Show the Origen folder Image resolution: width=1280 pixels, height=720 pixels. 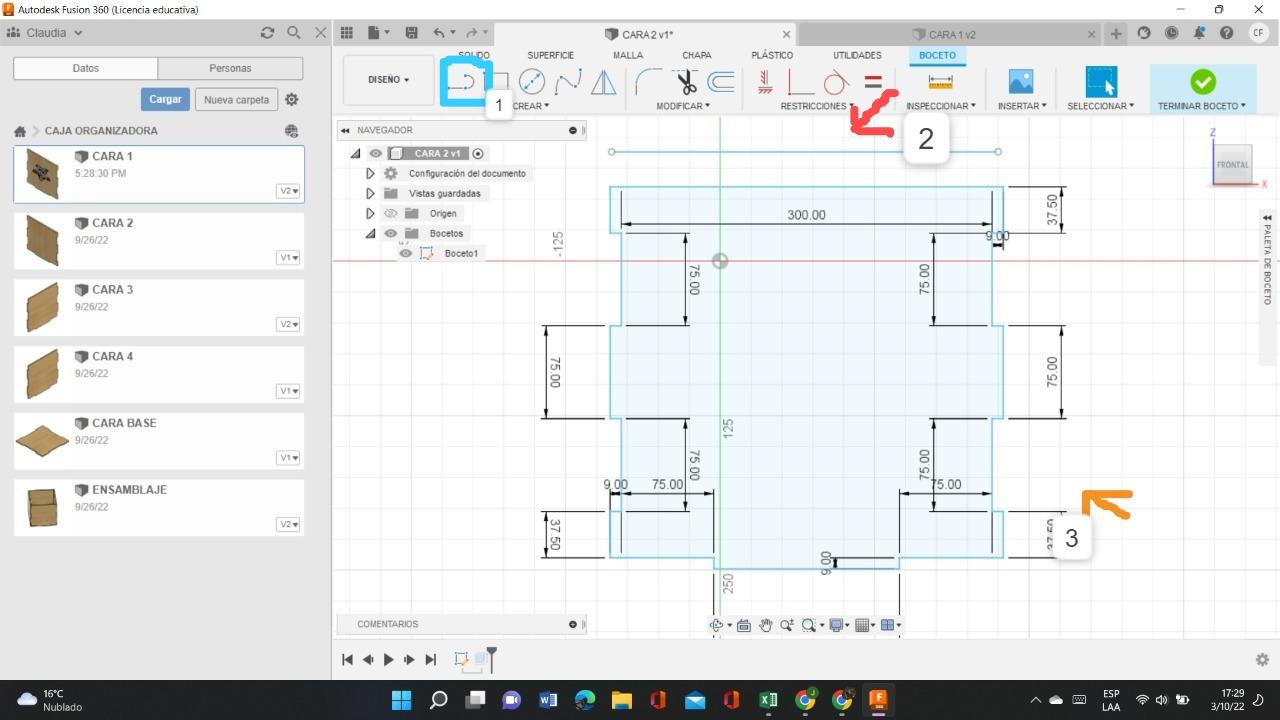(x=391, y=213)
